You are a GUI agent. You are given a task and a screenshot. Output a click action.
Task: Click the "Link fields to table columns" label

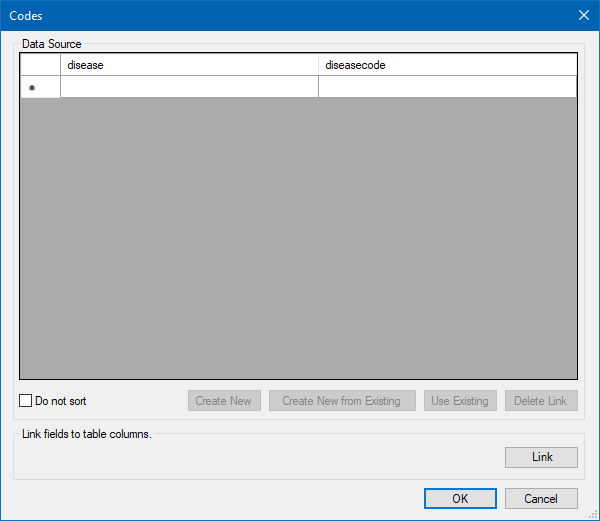86,434
